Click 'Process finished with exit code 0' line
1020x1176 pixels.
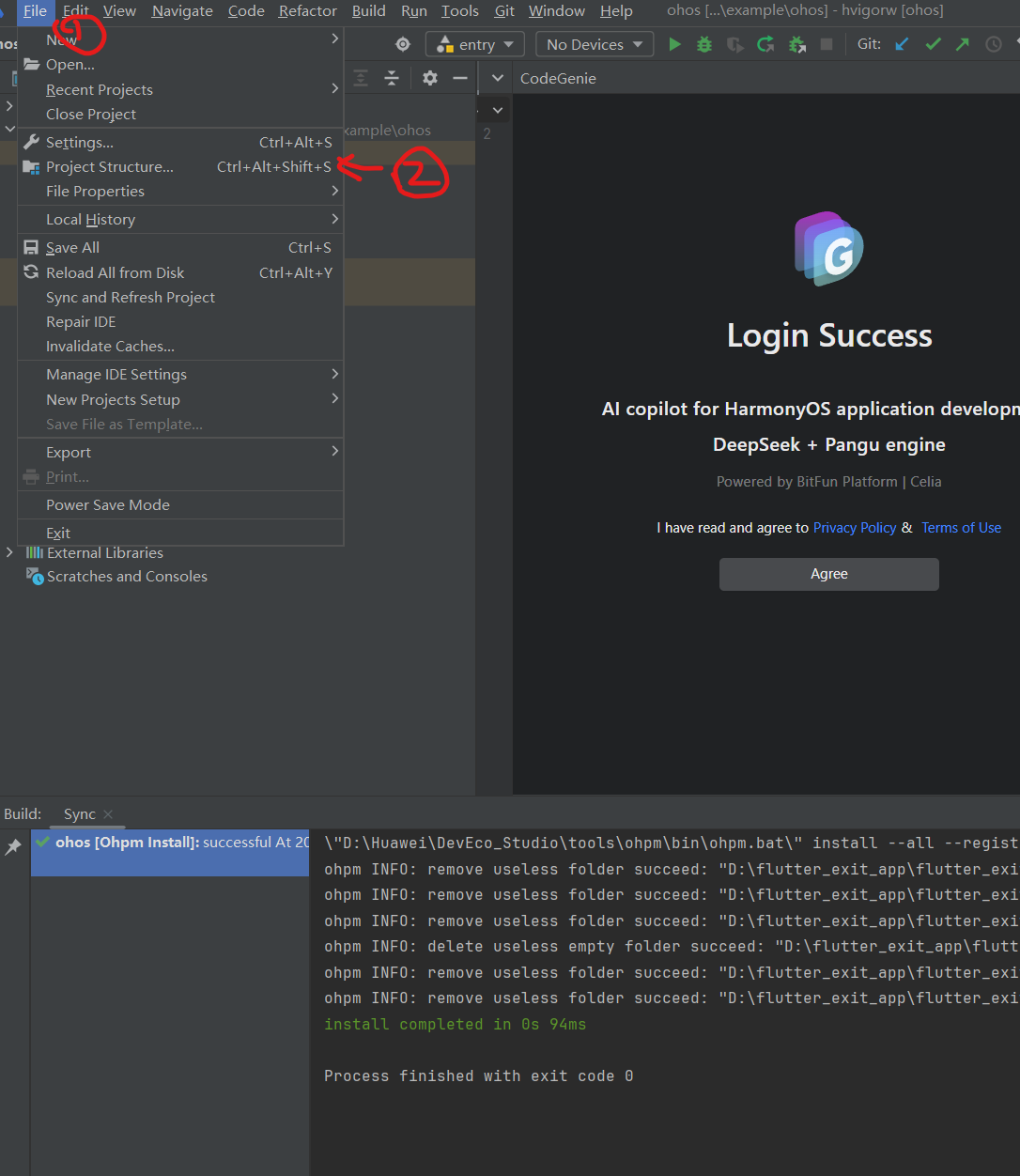pyautogui.click(x=478, y=1075)
